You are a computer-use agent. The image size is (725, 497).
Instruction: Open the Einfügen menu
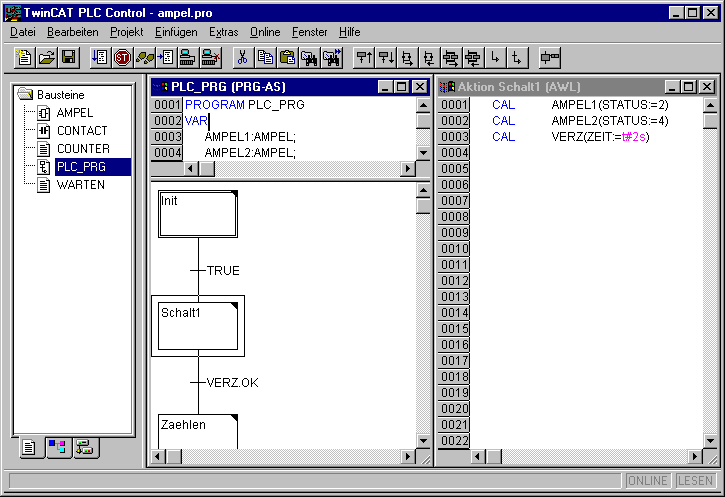pyautogui.click(x=176, y=32)
